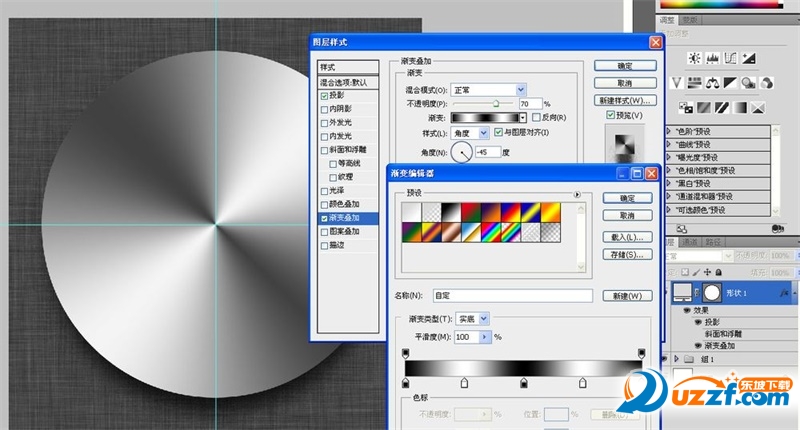Screen dimensions: 800x430
Task: Uncheck the 投影 drop shadow checkbox
Action: click(x=324, y=96)
